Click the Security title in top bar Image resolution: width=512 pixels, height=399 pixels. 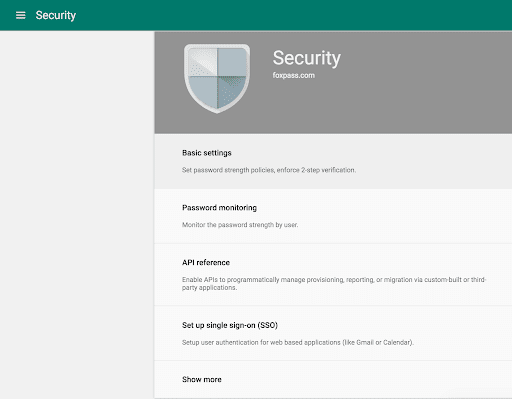pyautogui.click(x=56, y=15)
